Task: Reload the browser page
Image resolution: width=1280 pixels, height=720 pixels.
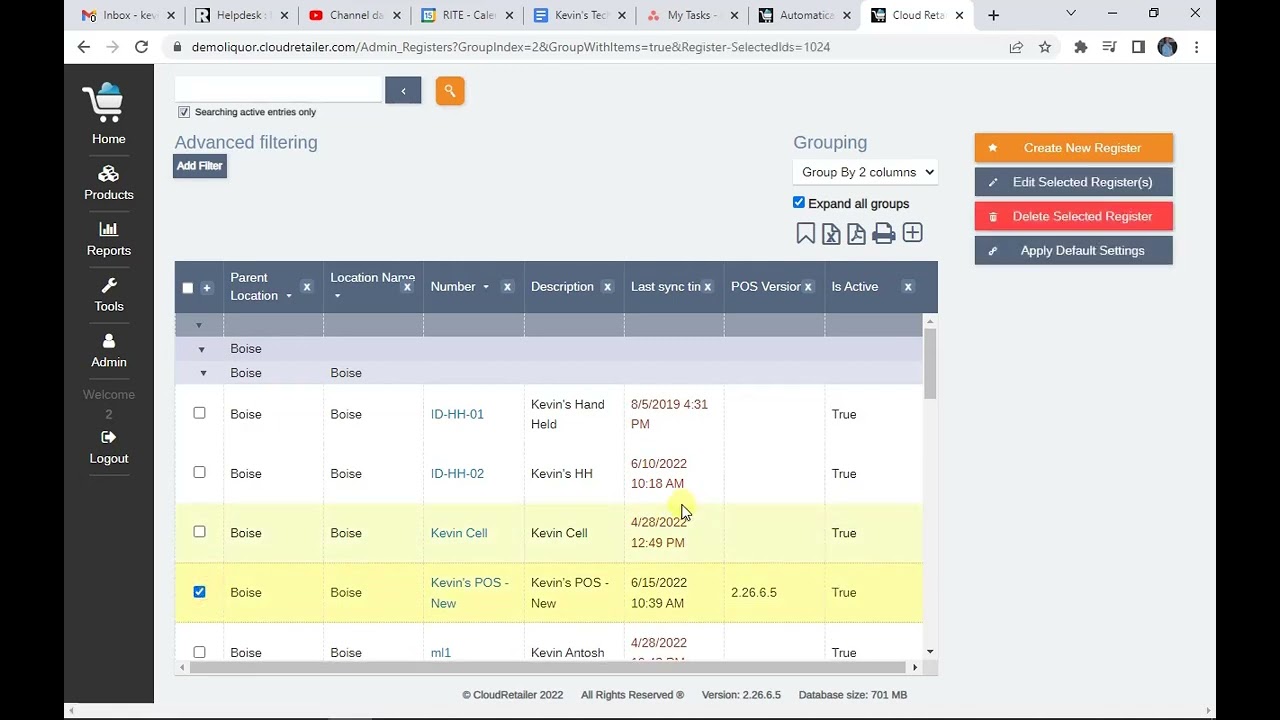Action: click(x=141, y=47)
